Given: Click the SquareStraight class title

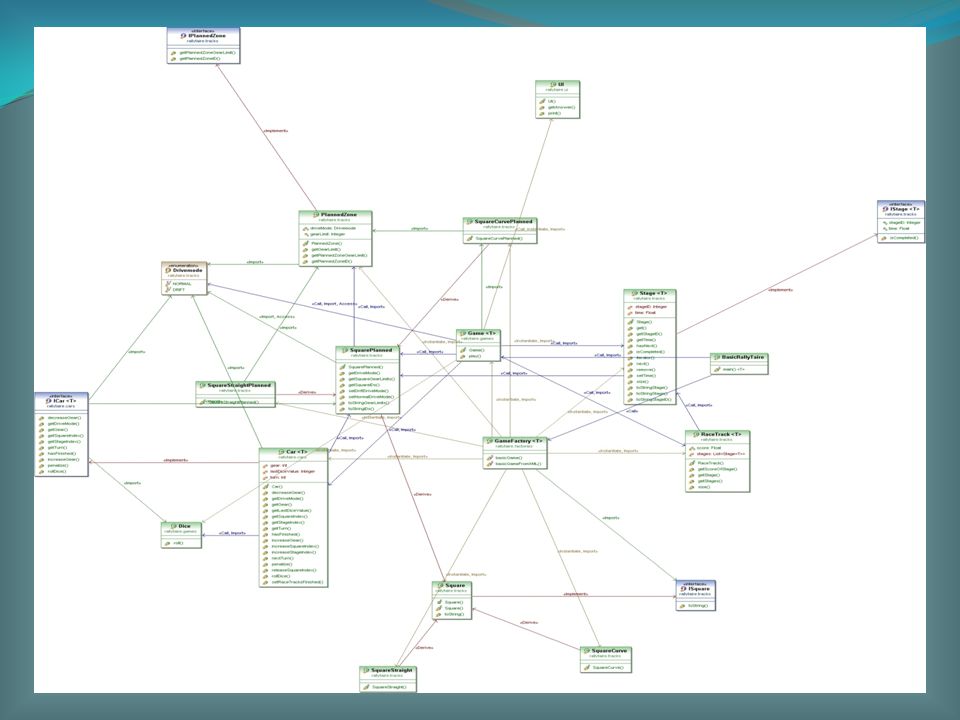Looking at the screenshot, I should 392,670.
